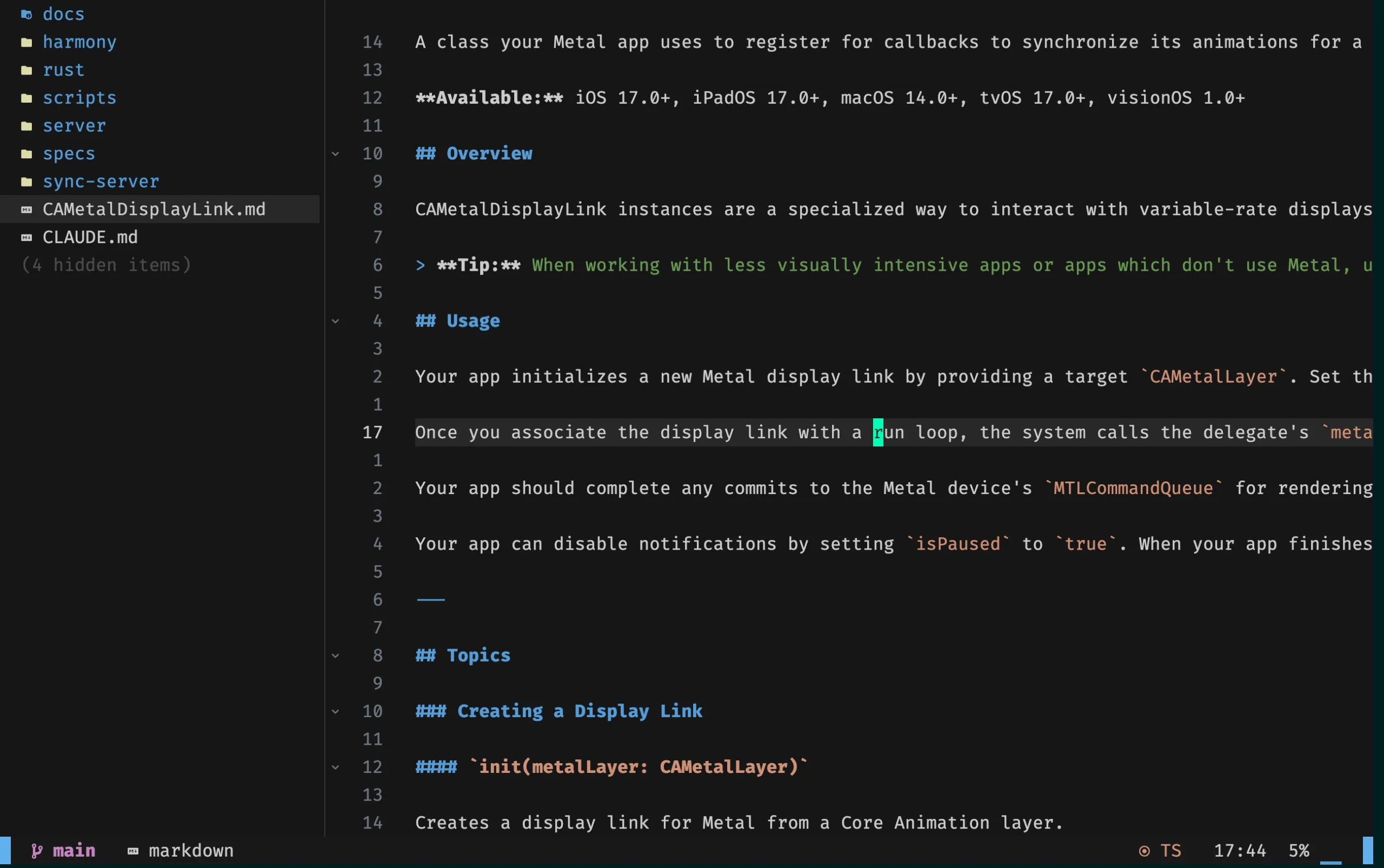Click the specs folder icon
The image size is (1384, 868).
(x=26, y=154)
